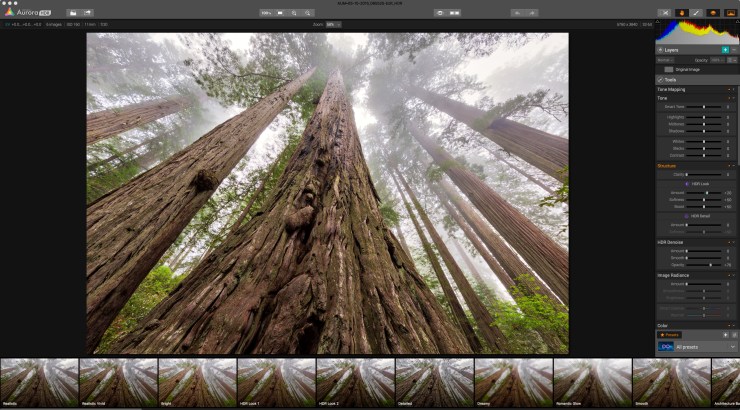Toggle the histogram display icon
This screenshot has height=410, width=740.
[730, 13]
